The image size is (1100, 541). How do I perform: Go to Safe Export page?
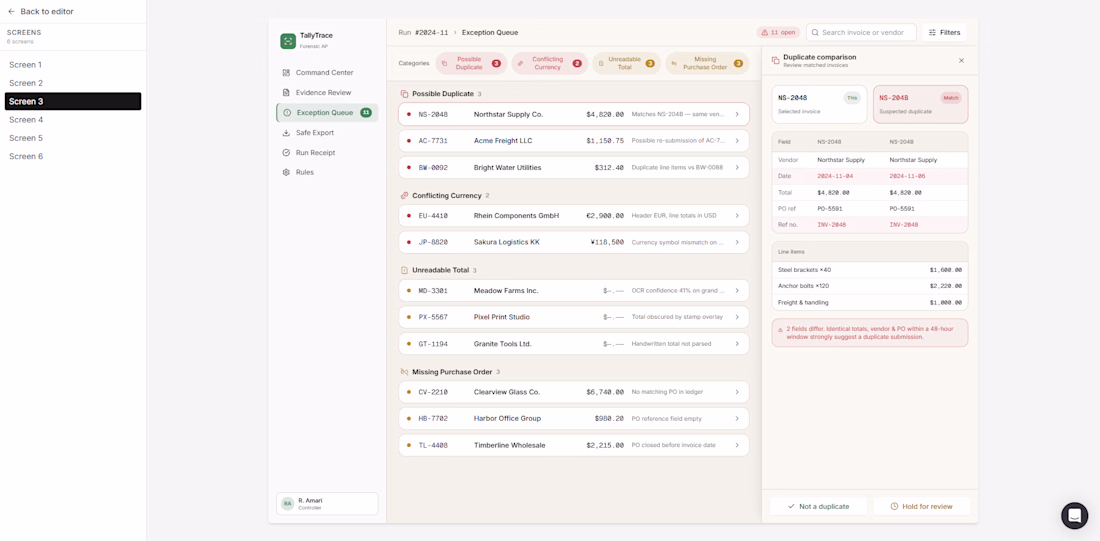[x=327, y=133]
